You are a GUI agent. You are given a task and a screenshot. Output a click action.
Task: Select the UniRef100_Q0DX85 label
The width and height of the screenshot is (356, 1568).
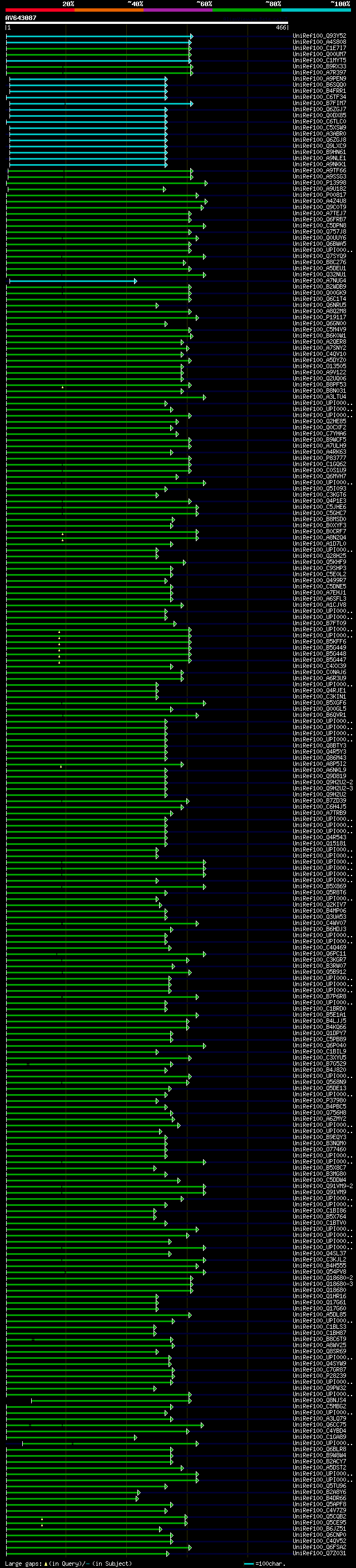coord(319,115)
